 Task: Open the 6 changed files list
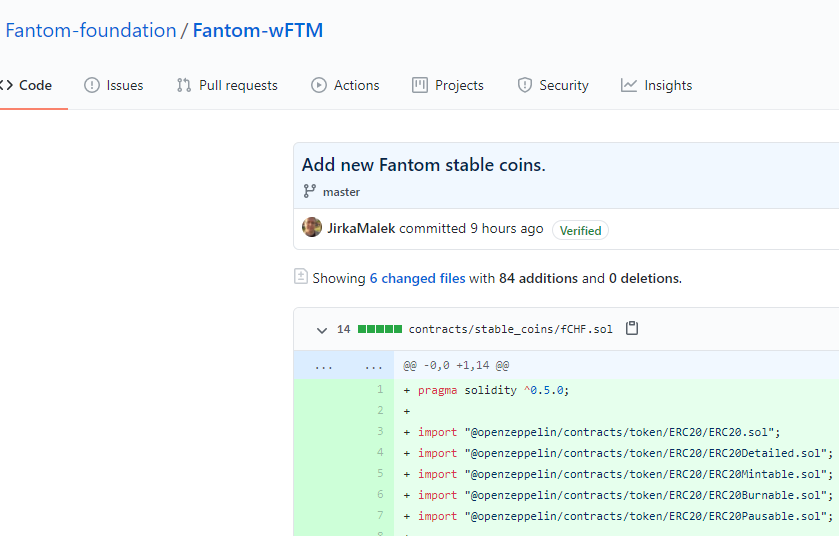coord(417,279)
